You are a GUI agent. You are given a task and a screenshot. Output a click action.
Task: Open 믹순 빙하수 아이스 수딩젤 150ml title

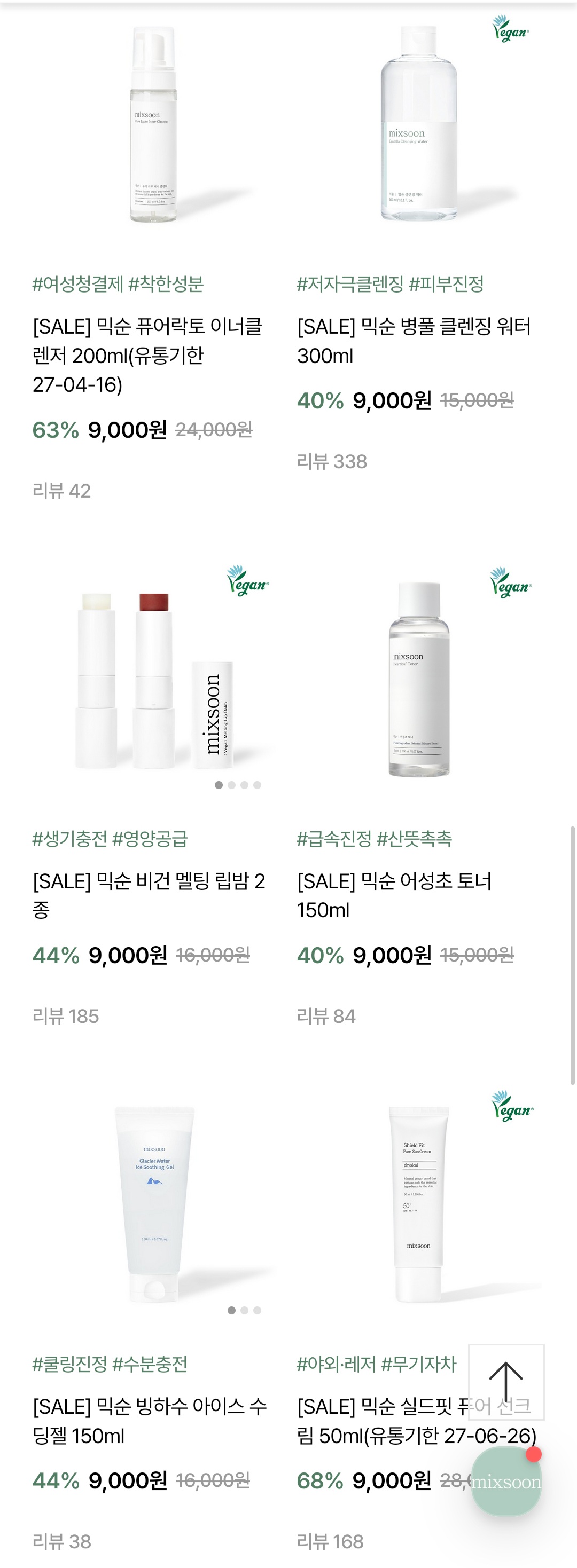click(149, 1421)
